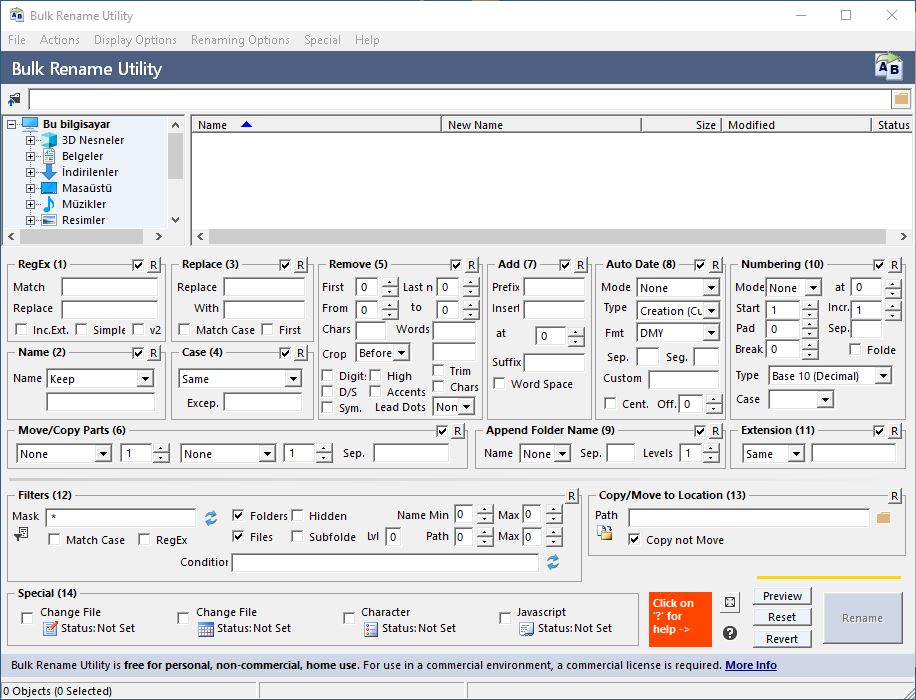Click the refresh icon next to Mask field

[x=211, y=518]
